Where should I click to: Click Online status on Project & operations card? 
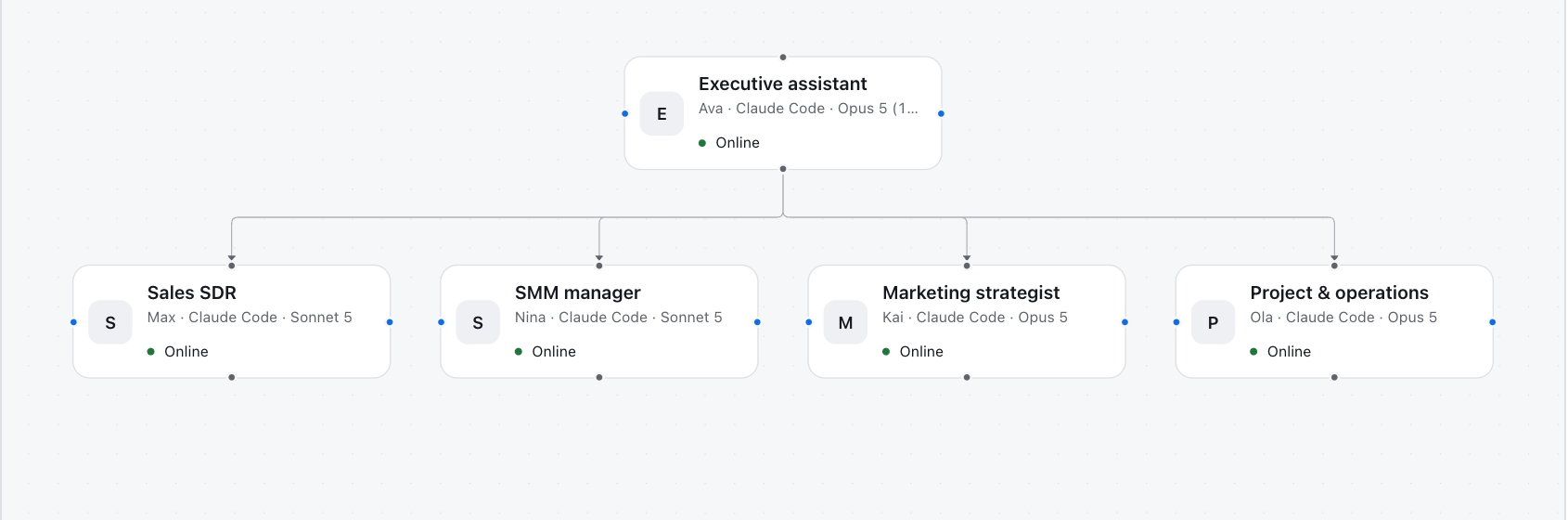pos(1280,352)
